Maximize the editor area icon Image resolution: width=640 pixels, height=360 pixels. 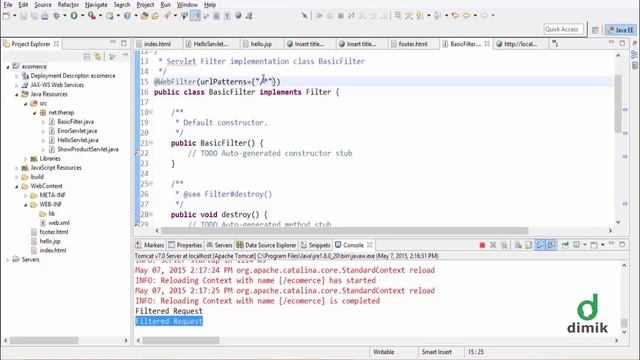(x=622, y=42)
